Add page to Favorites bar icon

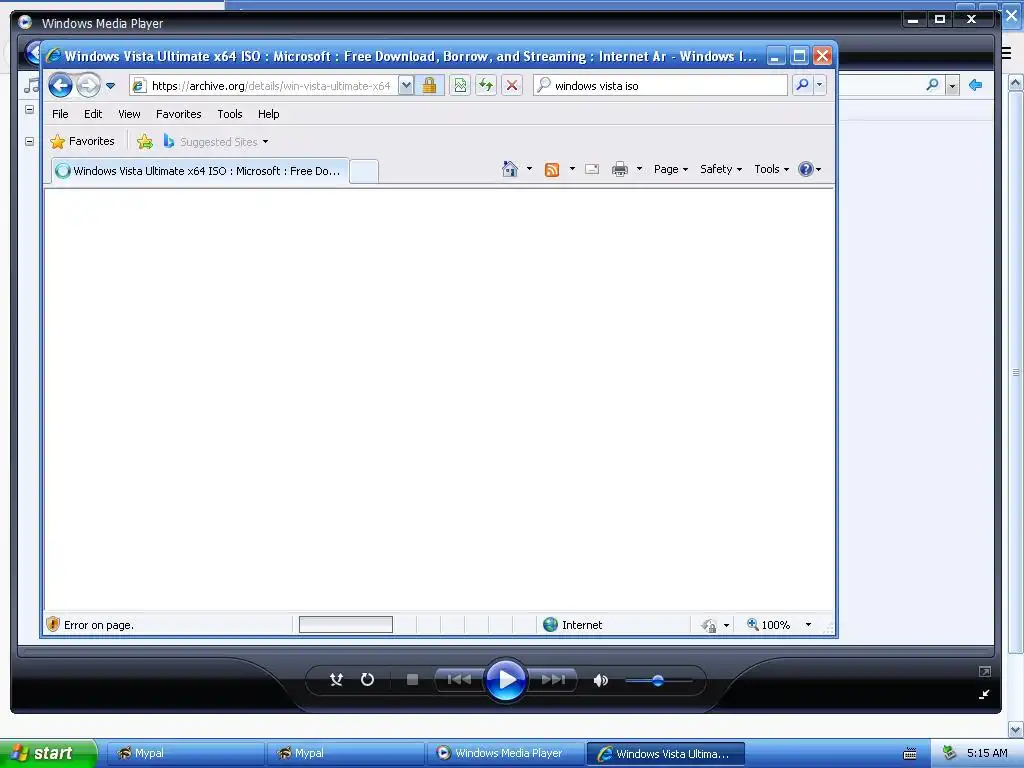point(145,141)
